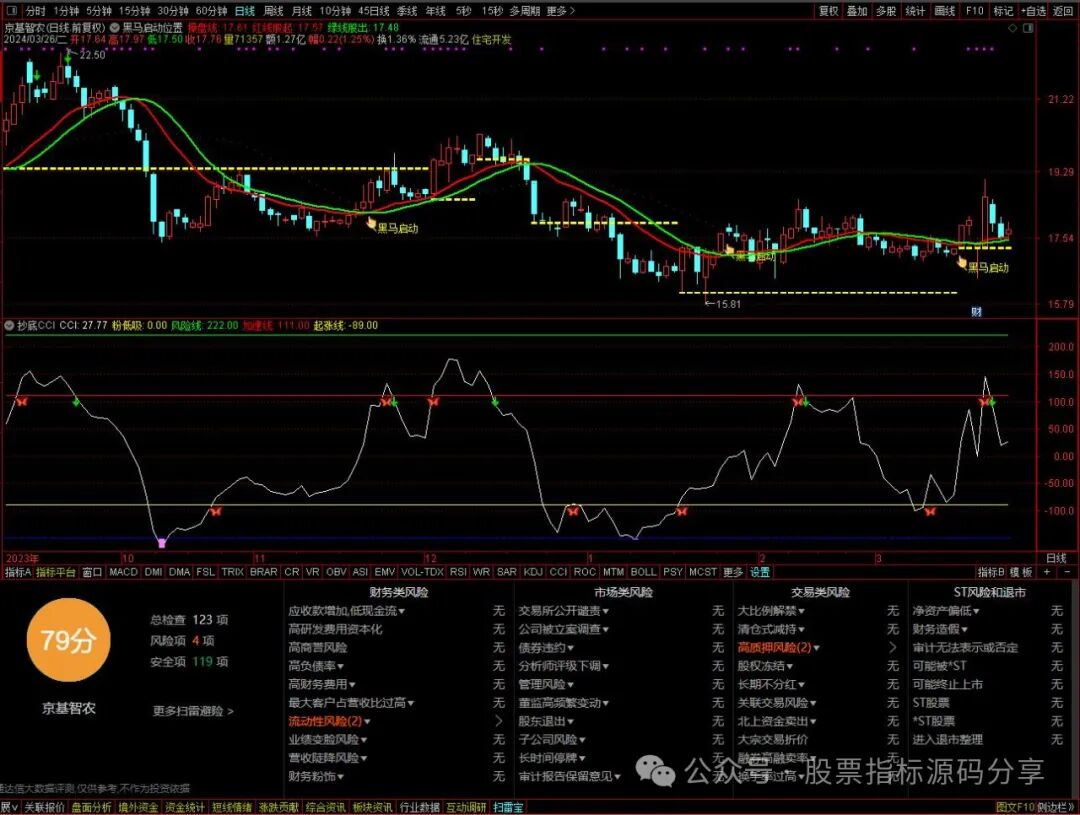Click the 叠加 overlay toolbar button
Screen dimensions: 1080x815
tap(857, 11)
